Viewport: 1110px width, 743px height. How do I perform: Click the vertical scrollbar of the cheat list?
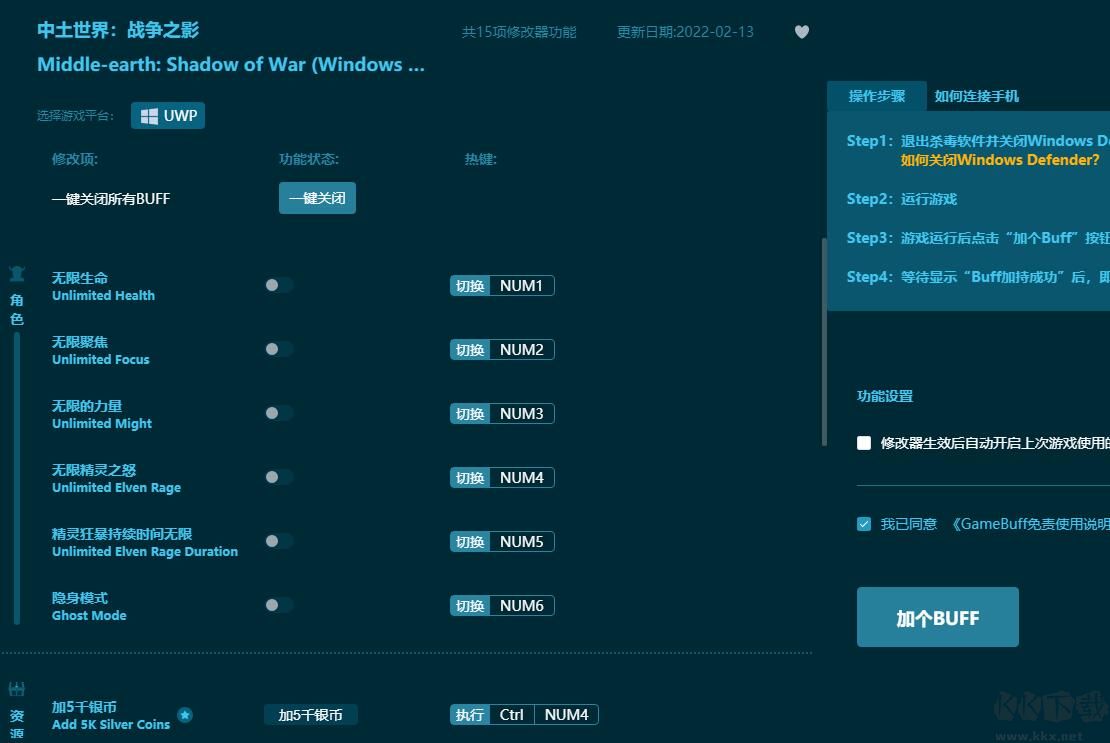824,340
